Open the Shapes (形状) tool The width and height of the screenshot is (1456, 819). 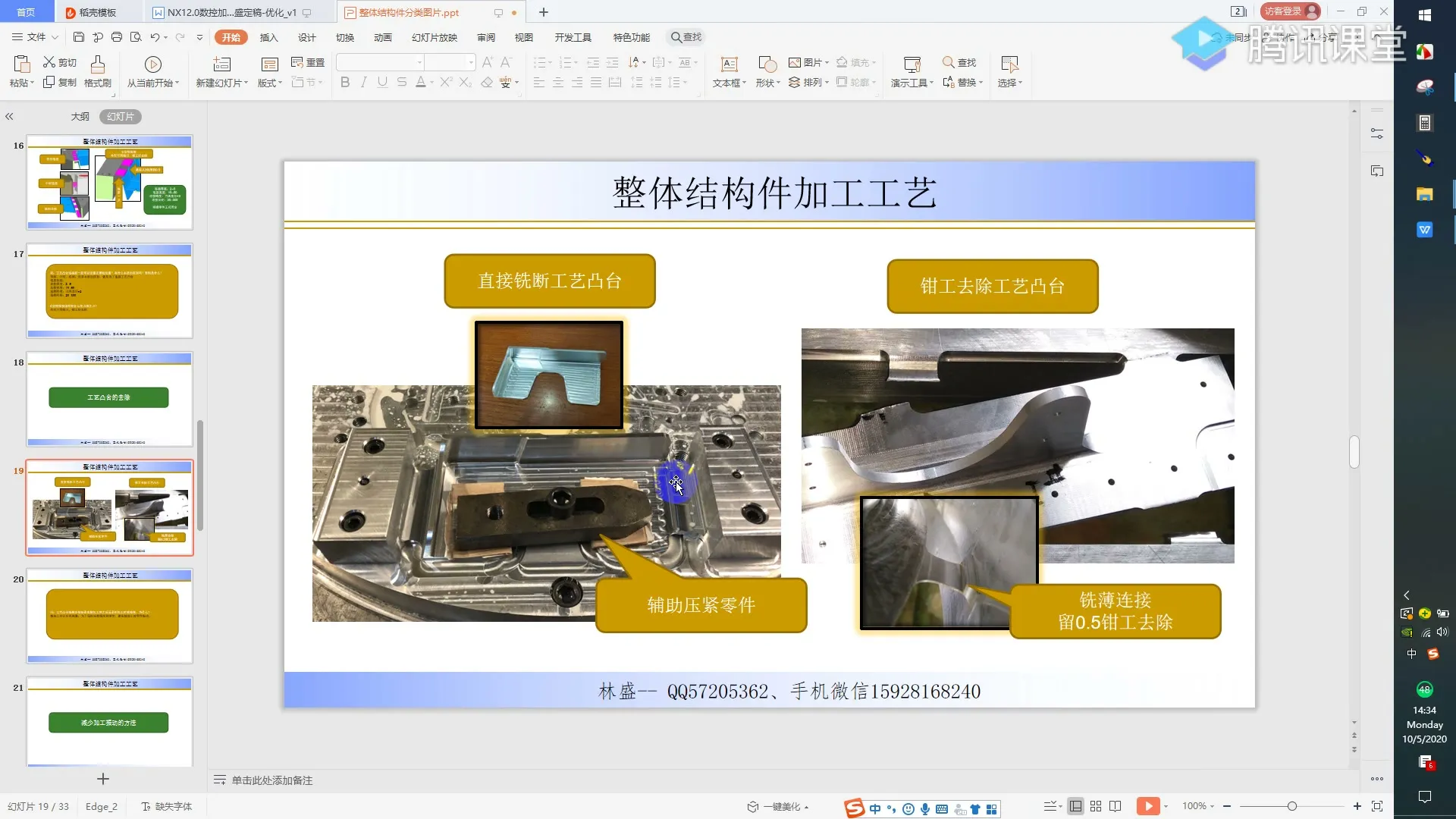(x=767, y=72)
